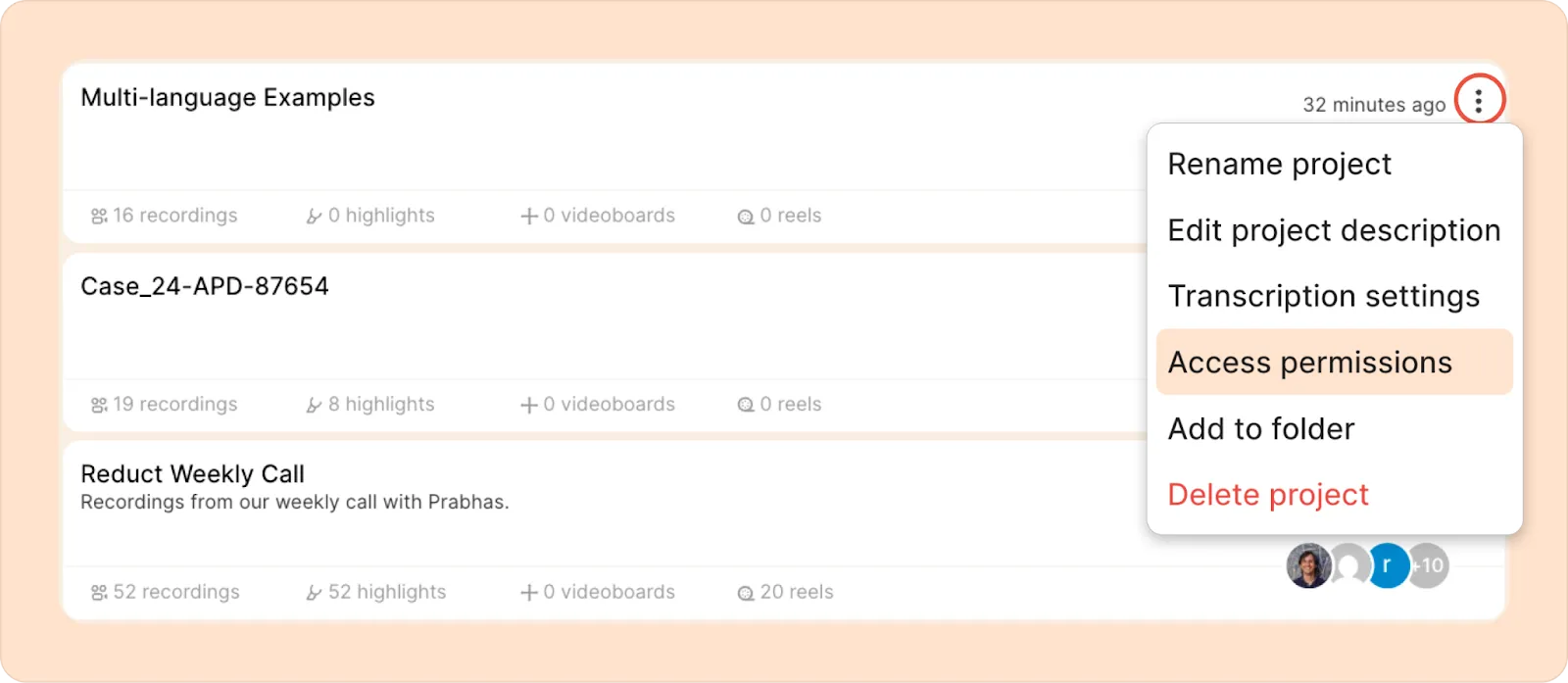Show the +10 additional members badge
Viewport: 1568px width, 683px height.
pyautogui.click(x=1428, y=565)
